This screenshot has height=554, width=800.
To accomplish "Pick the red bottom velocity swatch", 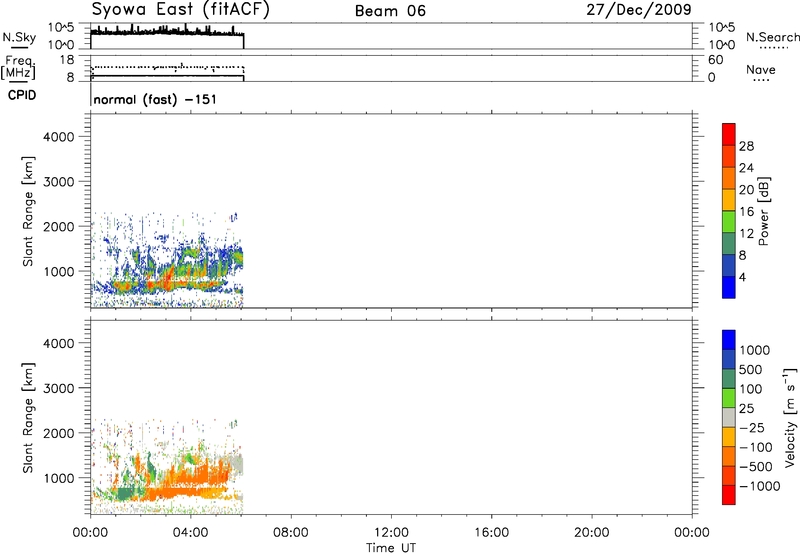I will (x=729, y=495).
